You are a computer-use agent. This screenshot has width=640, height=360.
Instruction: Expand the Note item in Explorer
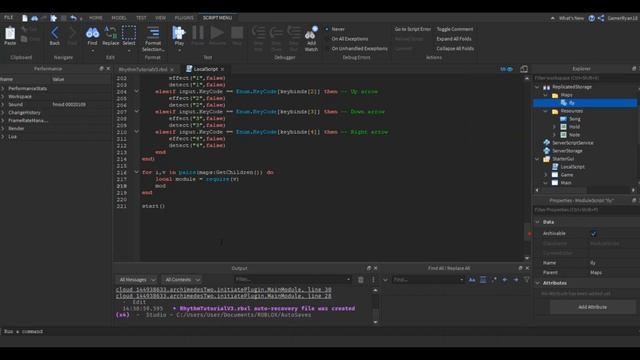click(554, 135)
